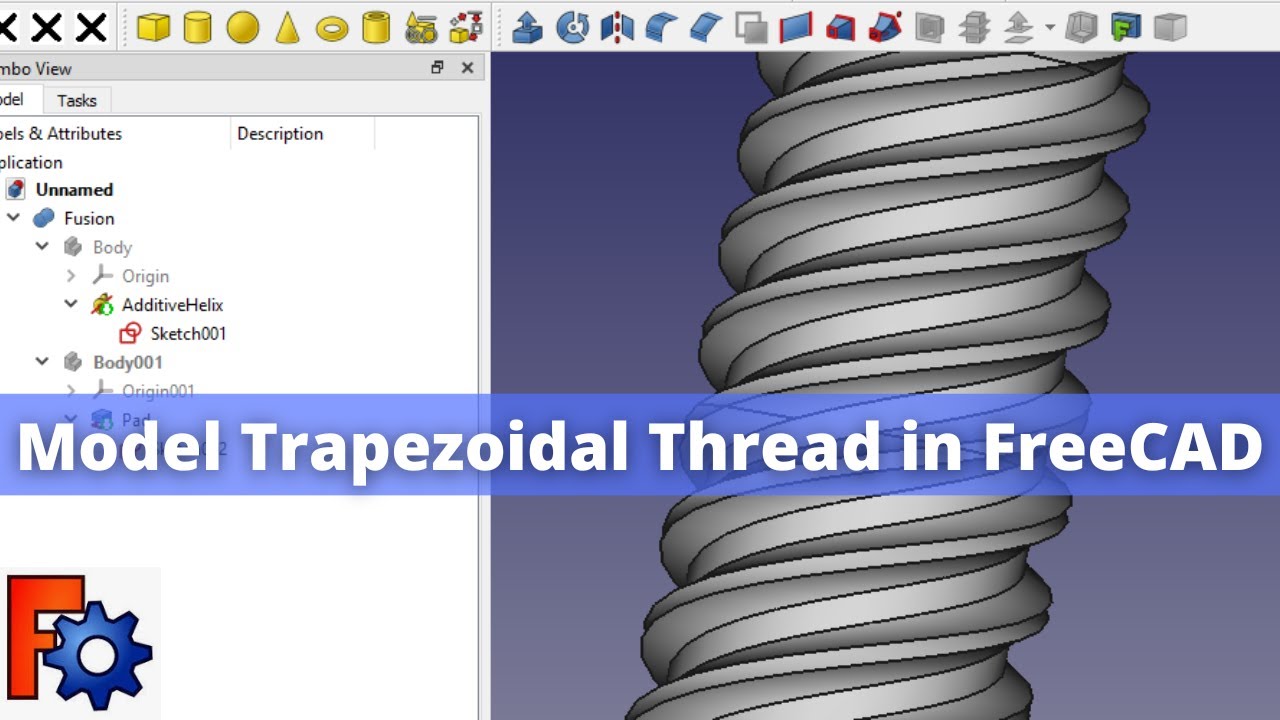Create a Tube primitive solid
Image resolution: width=1280 pixels, height=720 pixels.
click(376, 27)
